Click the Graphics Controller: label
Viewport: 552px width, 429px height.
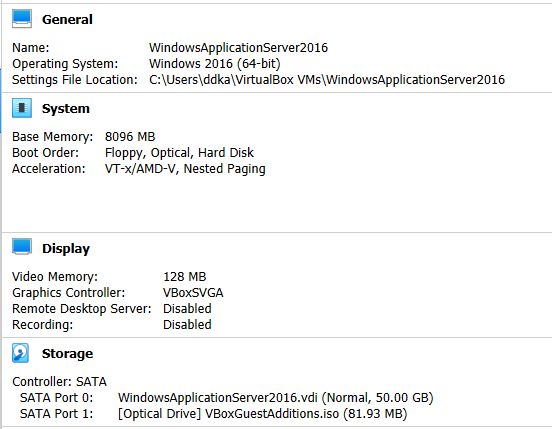click(x=69, y=293)
